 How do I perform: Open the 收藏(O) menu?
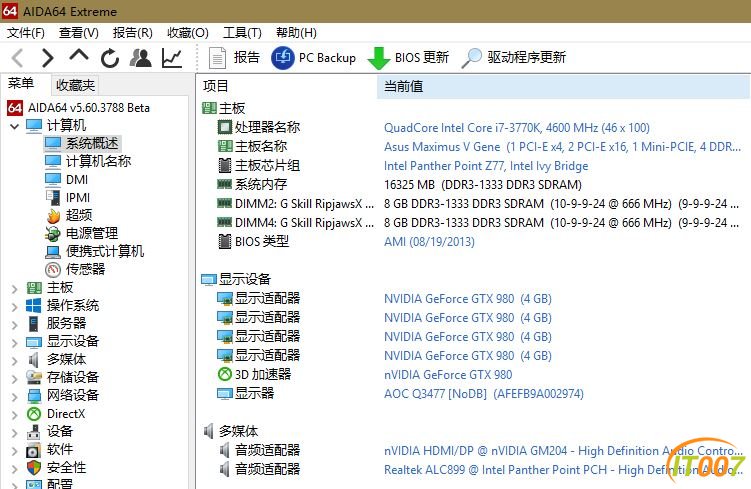click(188, 33)
